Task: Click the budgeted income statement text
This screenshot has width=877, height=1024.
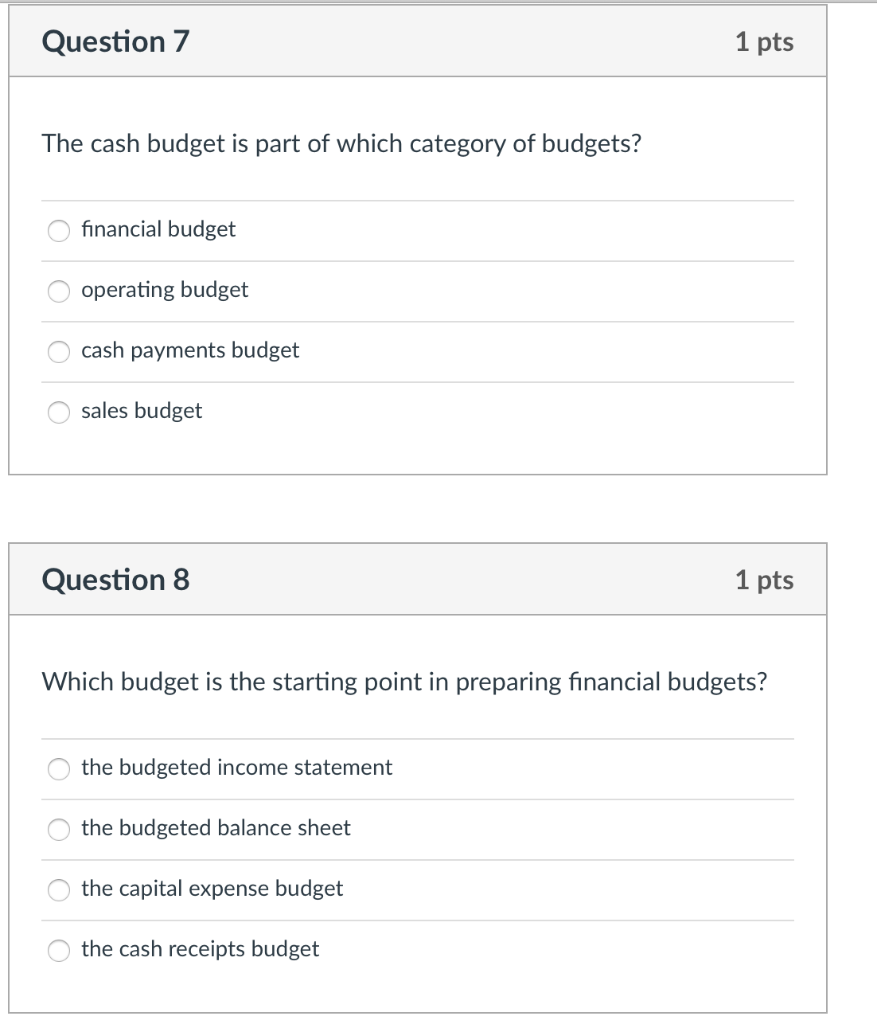Action: point(235,768)
